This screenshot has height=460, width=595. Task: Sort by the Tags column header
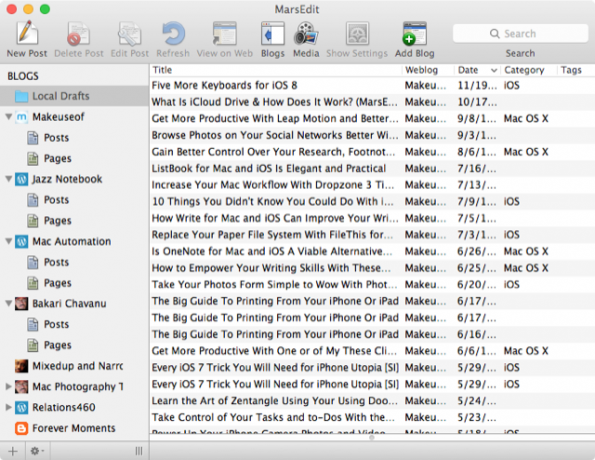coord(576,70)
